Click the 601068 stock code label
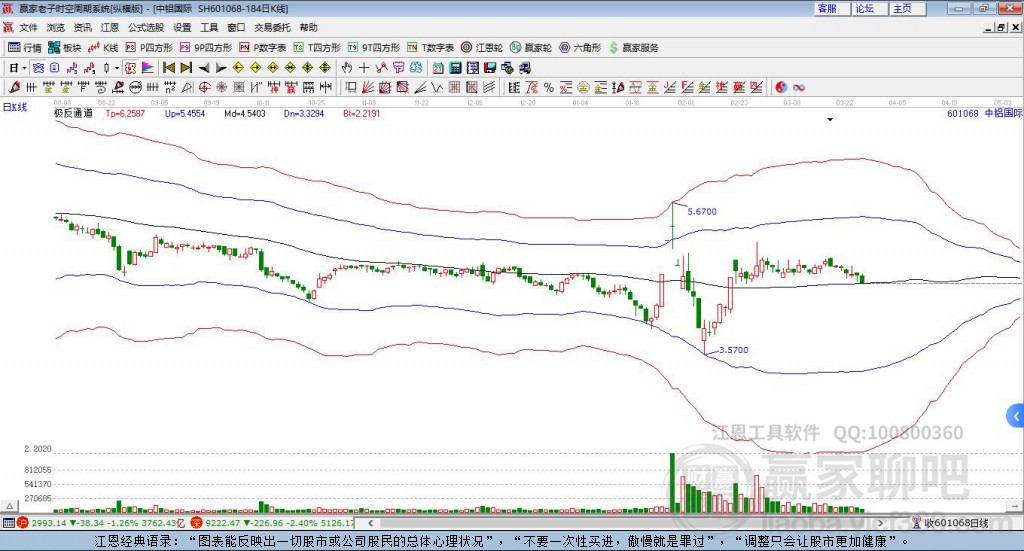The width and height of the screenshot is (1024, 551). 963,113
